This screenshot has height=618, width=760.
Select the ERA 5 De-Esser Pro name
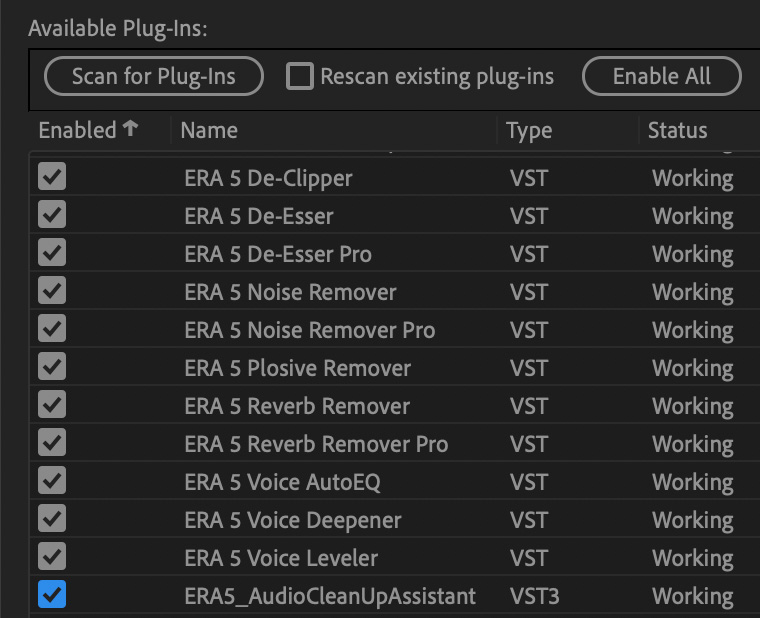pos(278,254)
